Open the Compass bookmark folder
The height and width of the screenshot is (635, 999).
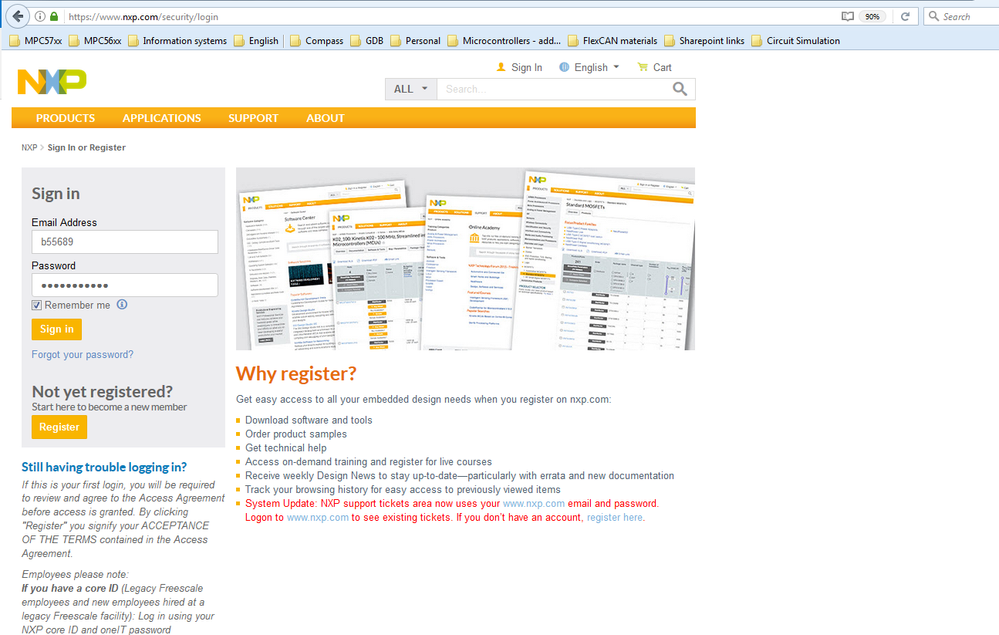coord(317,41)
